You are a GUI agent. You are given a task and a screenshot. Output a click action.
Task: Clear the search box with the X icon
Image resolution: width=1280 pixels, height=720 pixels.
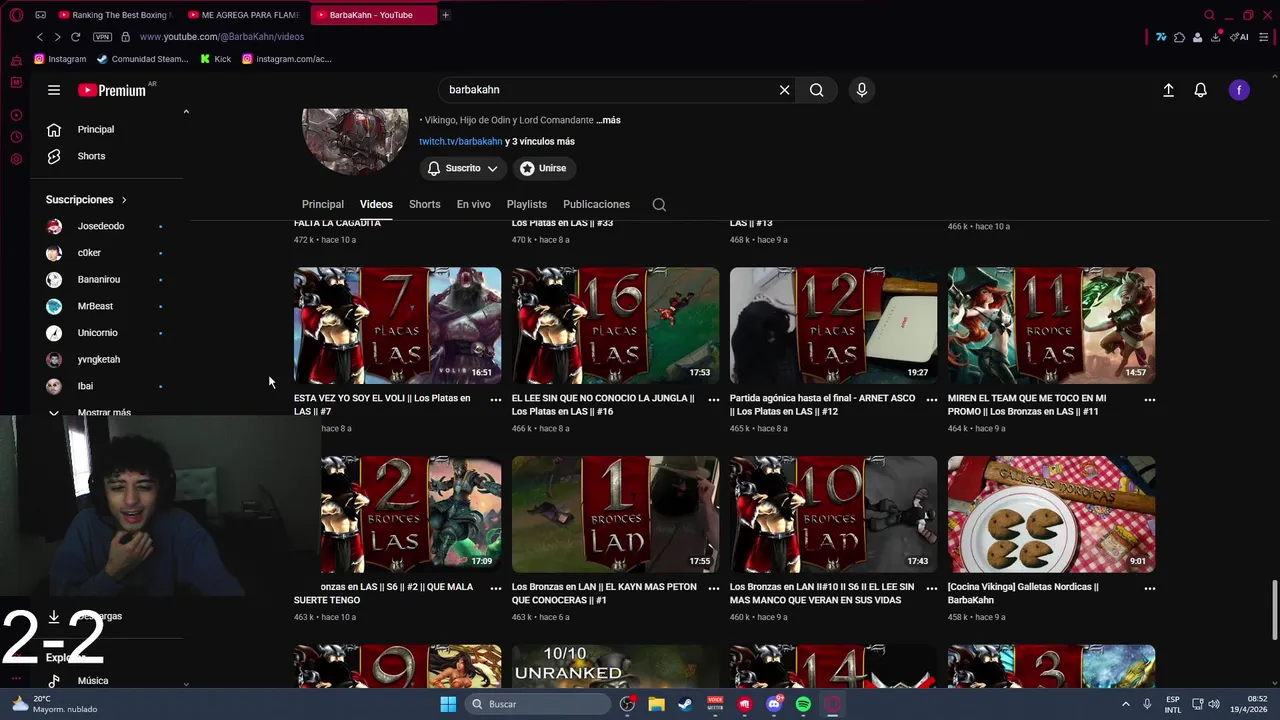785,90
